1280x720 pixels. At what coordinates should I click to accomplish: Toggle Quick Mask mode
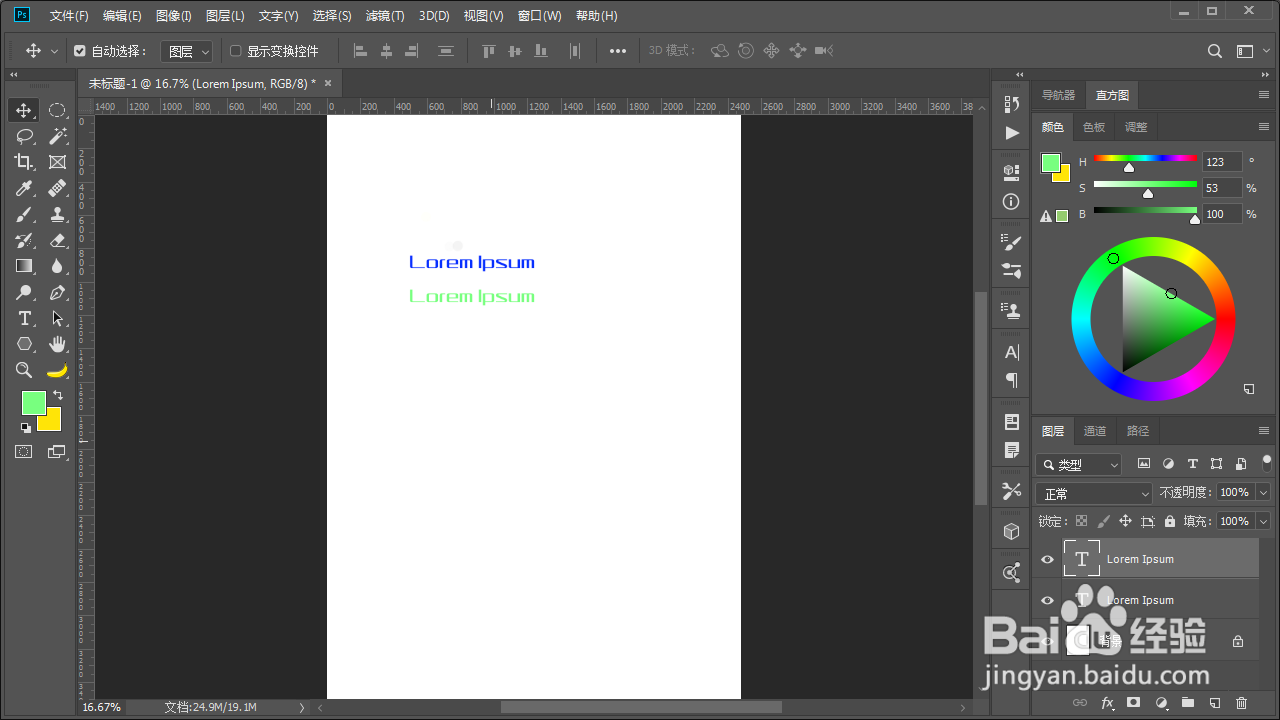pyautogui.click(x=24, y=452)
